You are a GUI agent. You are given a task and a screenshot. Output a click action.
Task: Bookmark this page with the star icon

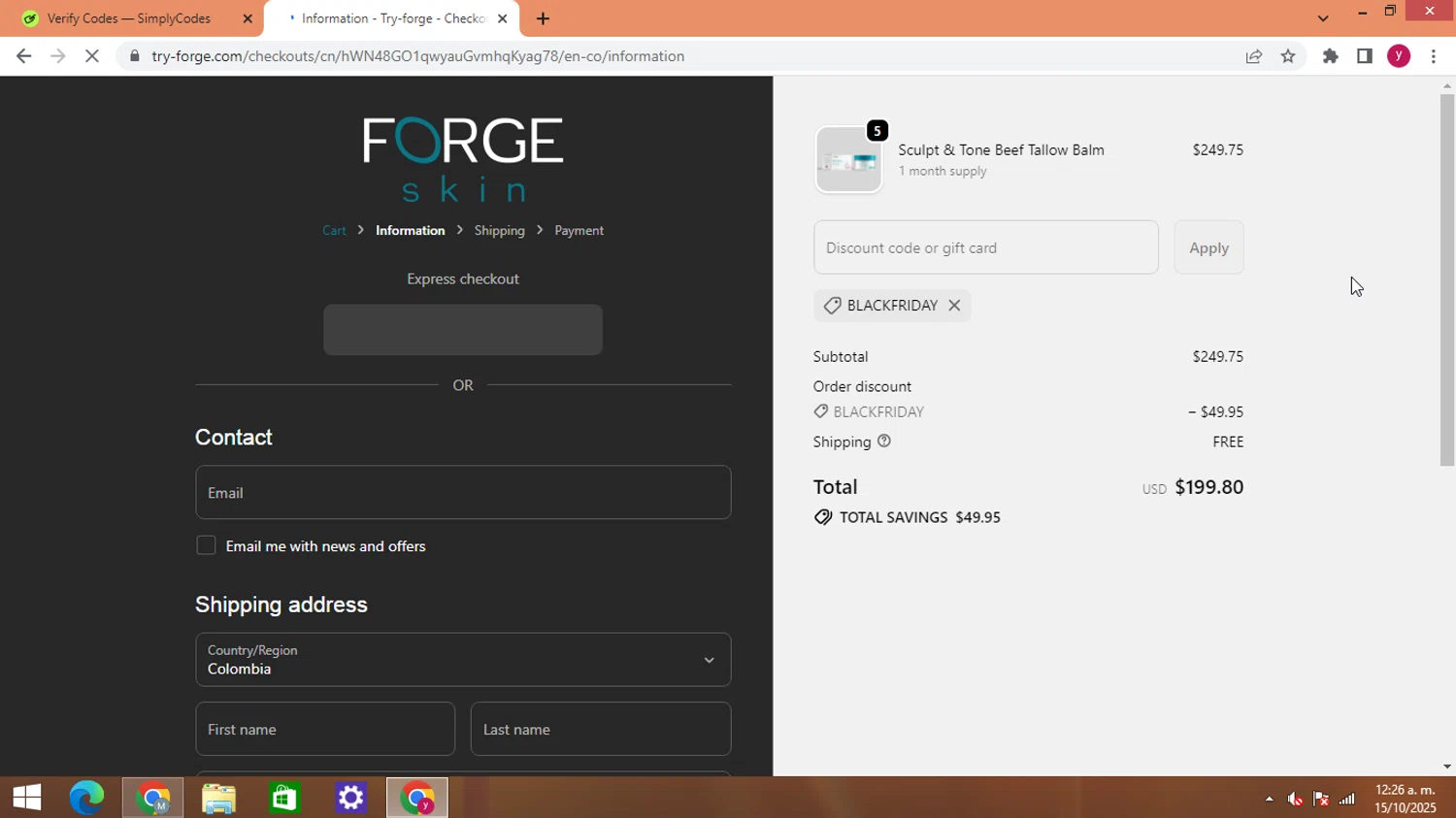click(x=1288, y=56)
